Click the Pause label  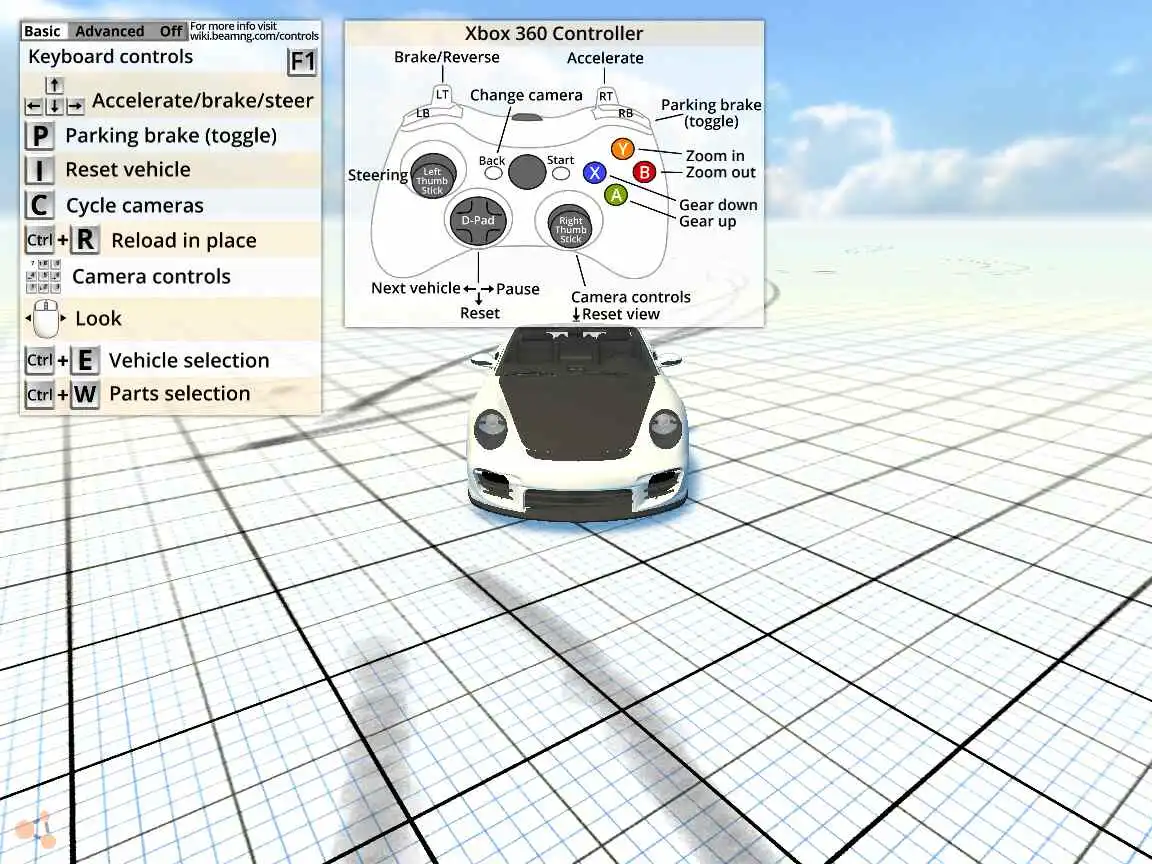tap(518, 289)
